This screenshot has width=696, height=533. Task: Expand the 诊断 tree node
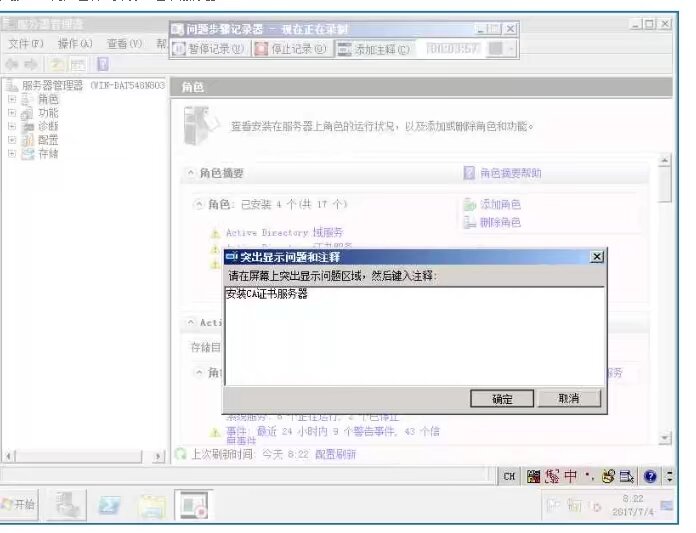(x=12, y=126)
